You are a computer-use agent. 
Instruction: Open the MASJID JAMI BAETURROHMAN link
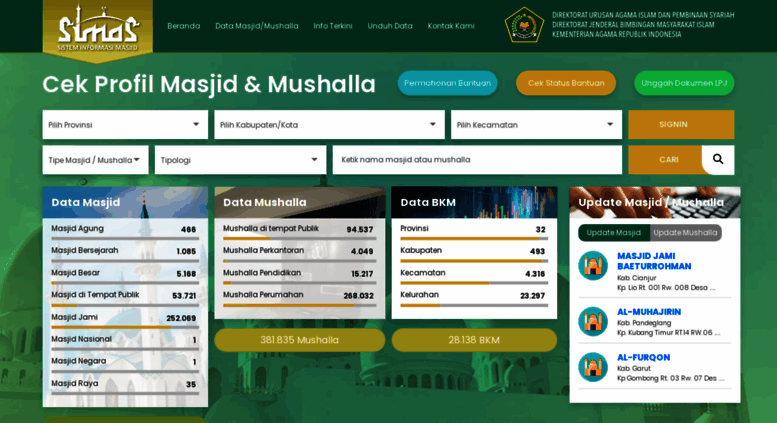pos(654,261)
